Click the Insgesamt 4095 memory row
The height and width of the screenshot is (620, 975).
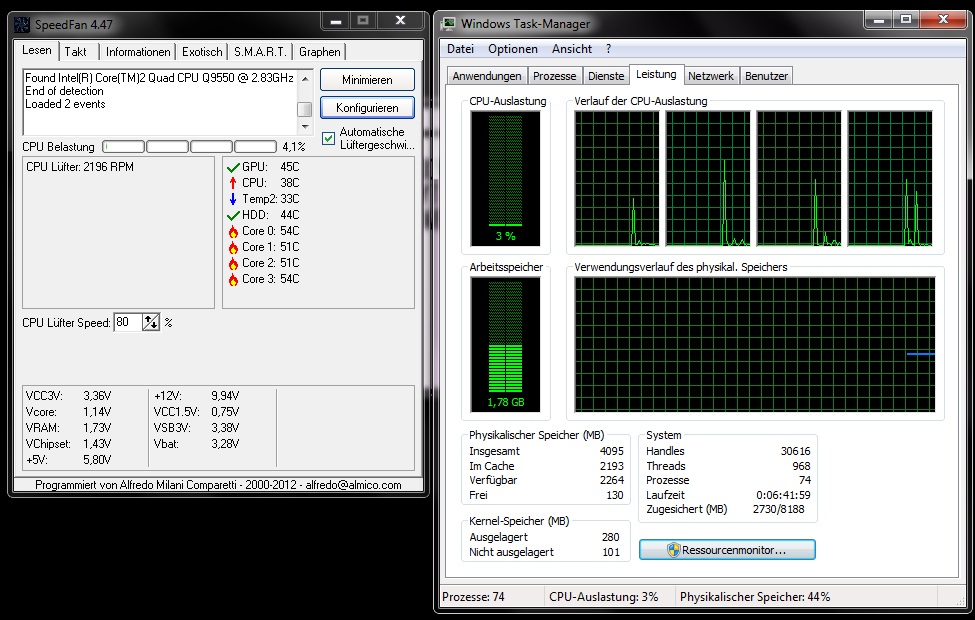[546, 451]
